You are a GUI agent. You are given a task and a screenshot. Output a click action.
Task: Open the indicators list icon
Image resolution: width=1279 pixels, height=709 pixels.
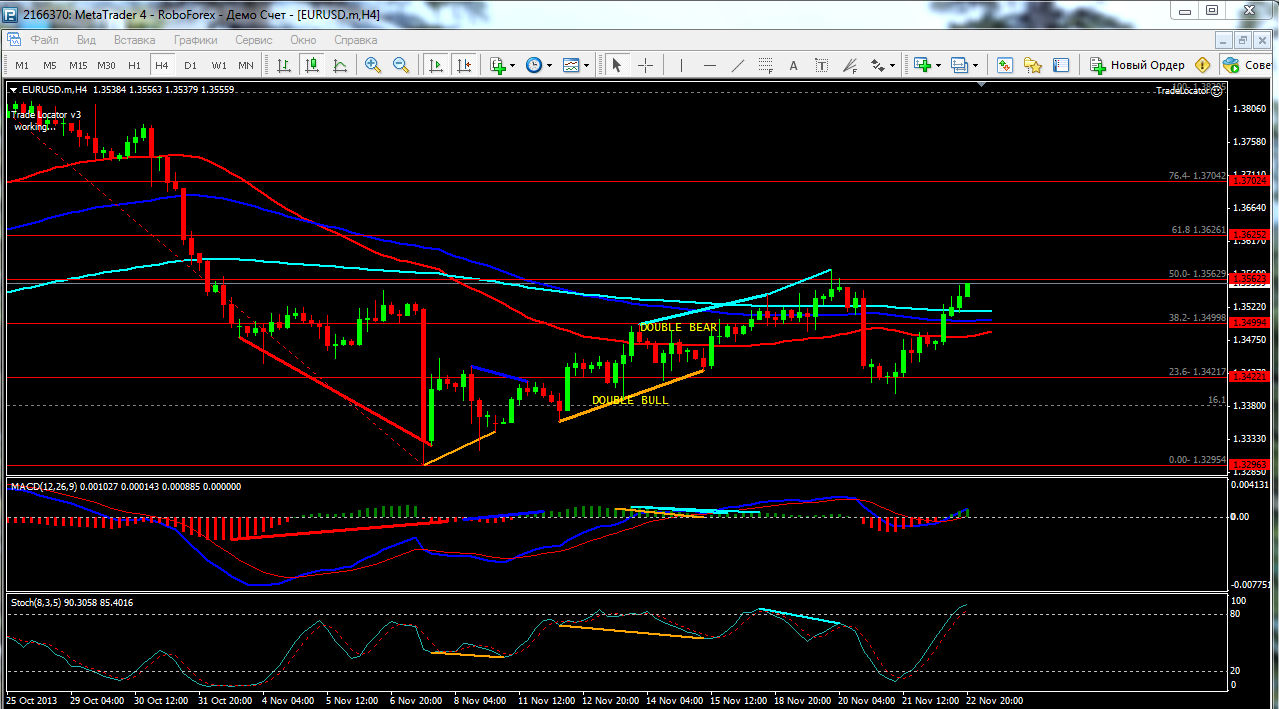pyautogui.click(x=498, y=65)
